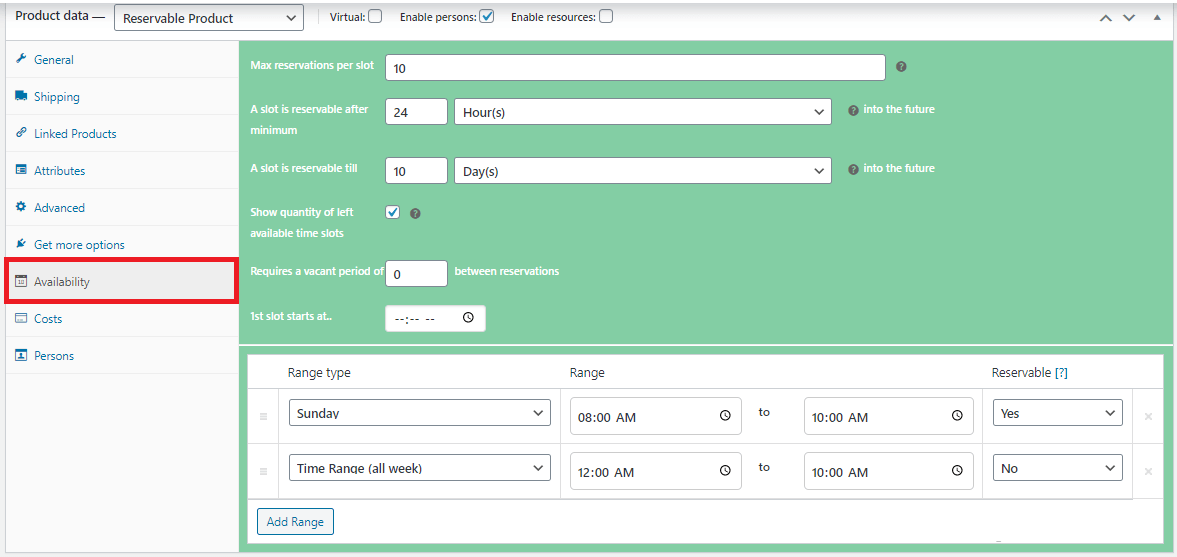The image size is (1177, 557).
Task: Click clock icon in 1st slot starts field
Action: pyautogui.click(x=469, y=318)
